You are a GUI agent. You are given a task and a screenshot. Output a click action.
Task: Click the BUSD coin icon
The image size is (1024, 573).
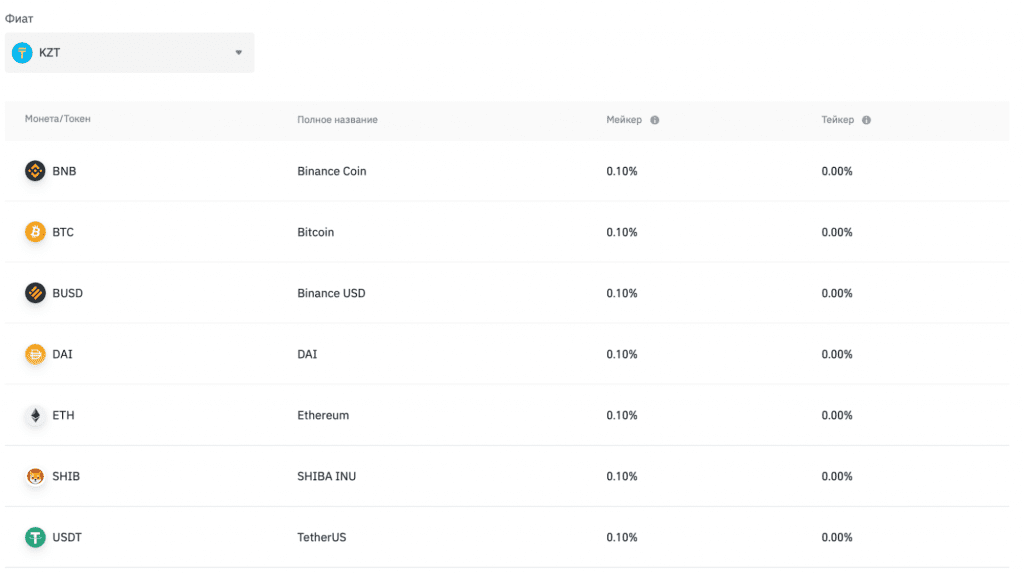click(35, 293)
